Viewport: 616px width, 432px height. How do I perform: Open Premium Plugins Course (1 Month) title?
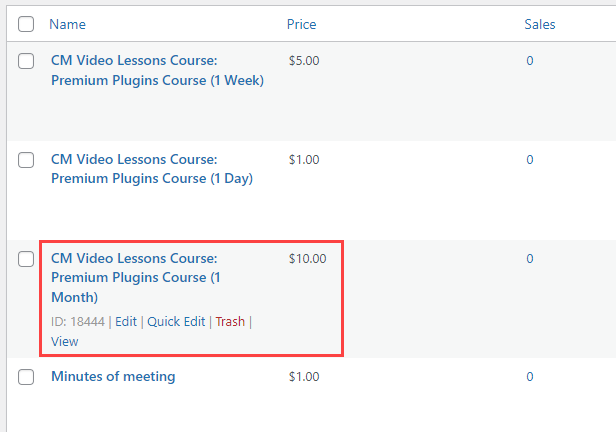136,278
